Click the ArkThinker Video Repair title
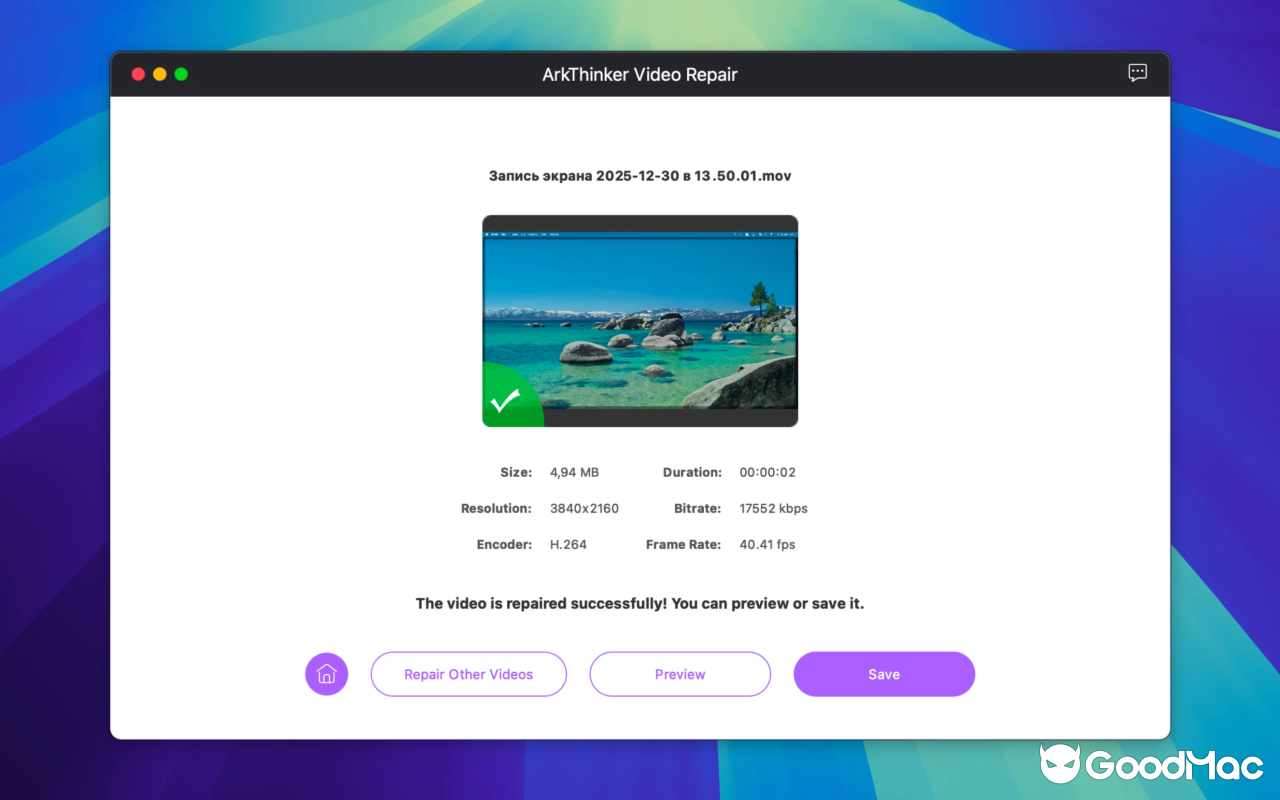 [x=640, y=73]
